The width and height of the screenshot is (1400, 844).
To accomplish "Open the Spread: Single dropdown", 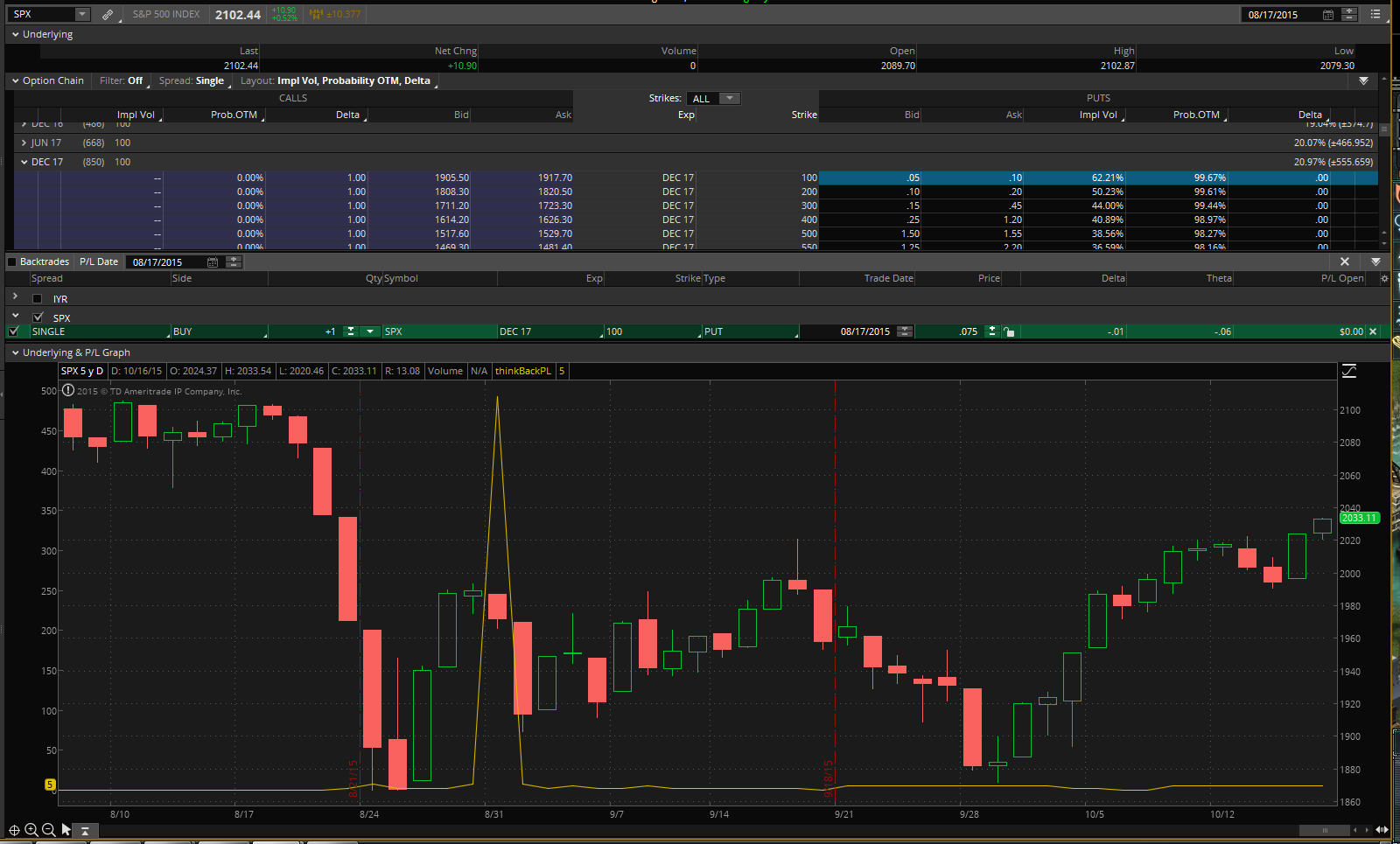I will tap(192, 80).
